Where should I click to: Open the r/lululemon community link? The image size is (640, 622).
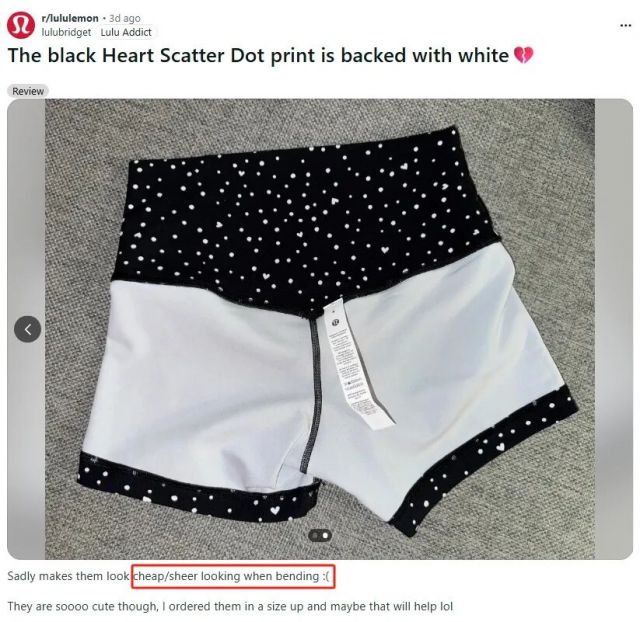(70, 18)
